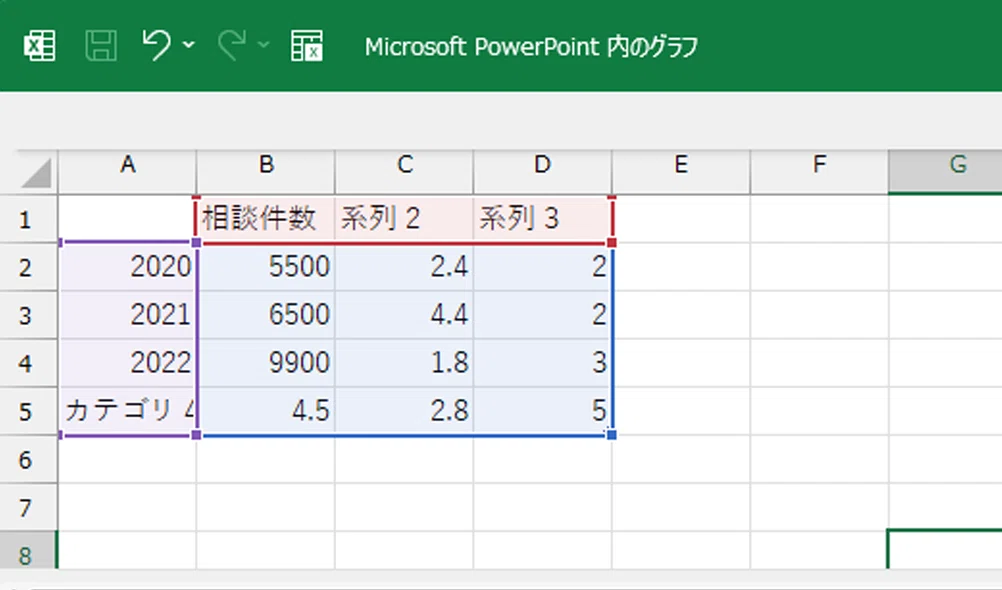Image resolution: width=1002 pixels, height=590 pixels.
Task: Click the Excel application icon
Action: [40, 46]
